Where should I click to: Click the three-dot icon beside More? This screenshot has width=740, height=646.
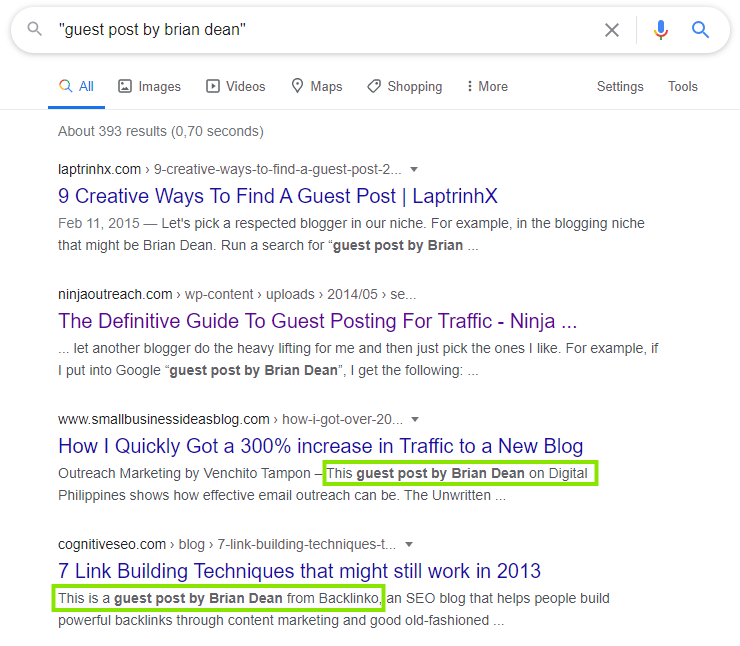[469, 86]
